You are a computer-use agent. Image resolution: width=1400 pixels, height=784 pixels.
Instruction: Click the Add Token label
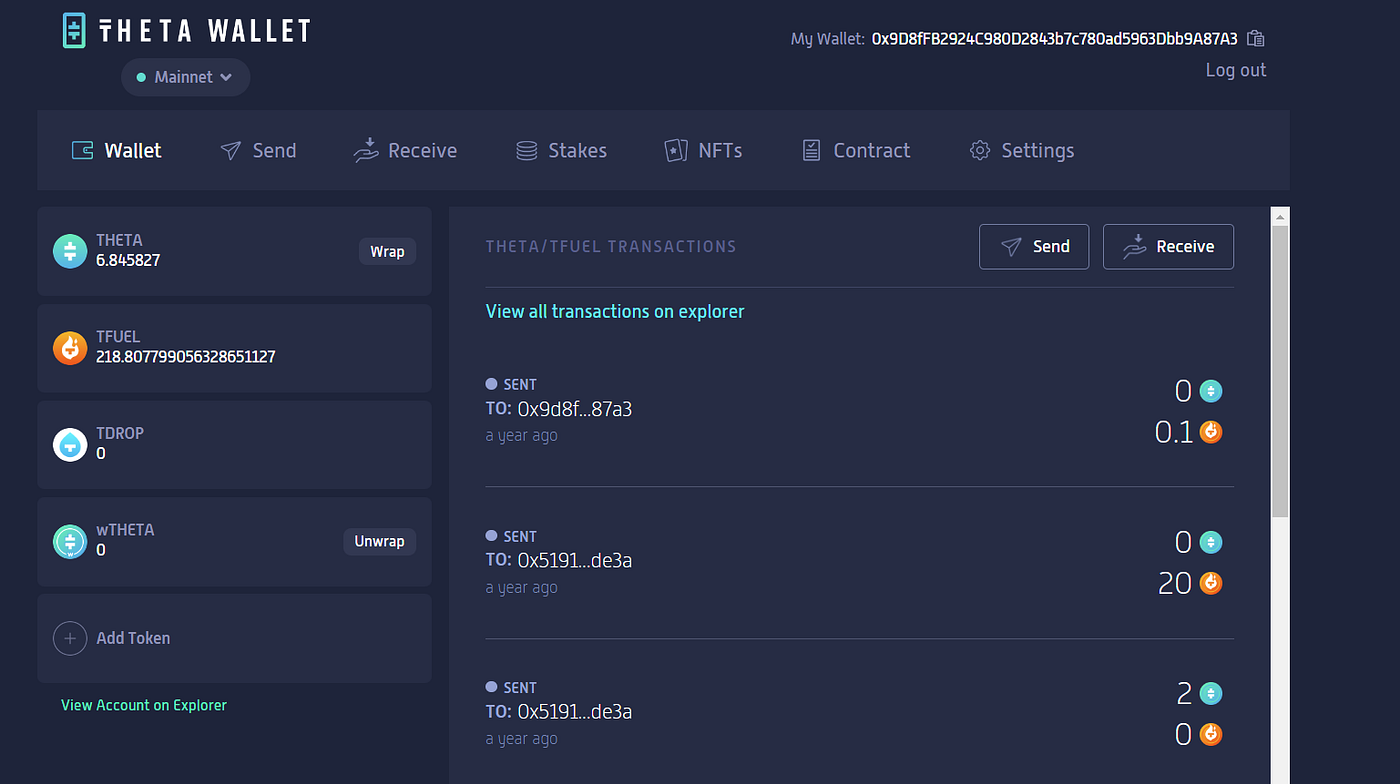[x=133, y=638]
